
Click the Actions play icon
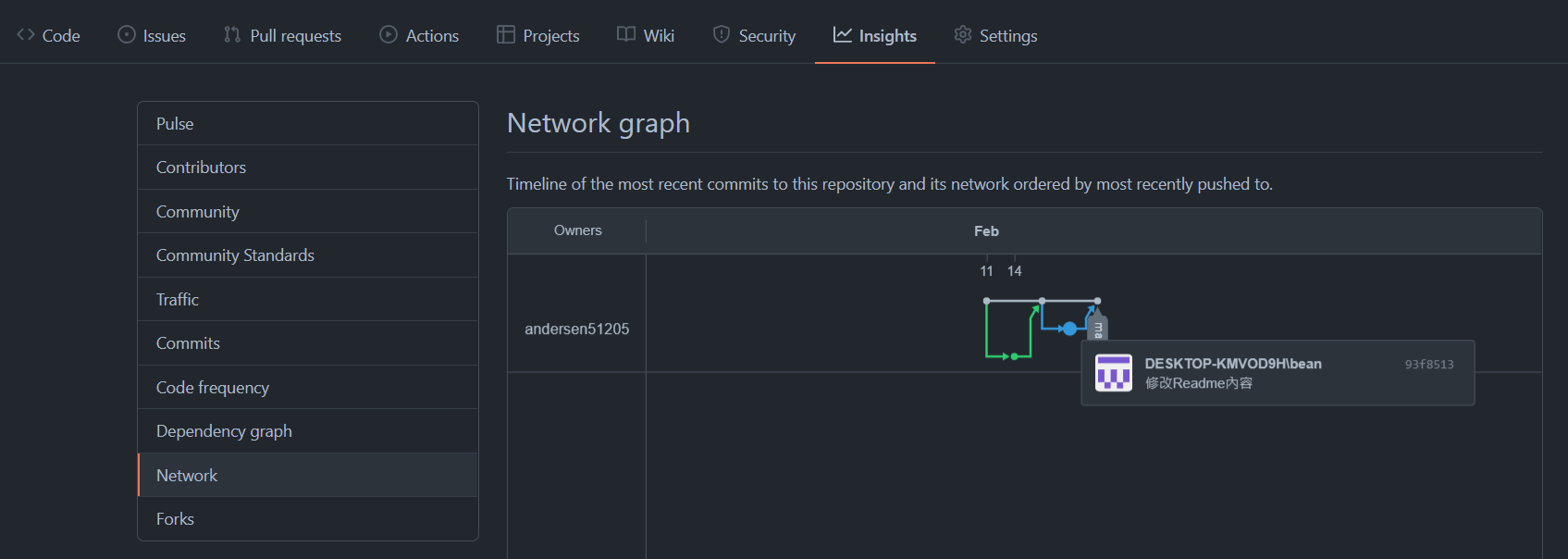[x=389, y=34]
